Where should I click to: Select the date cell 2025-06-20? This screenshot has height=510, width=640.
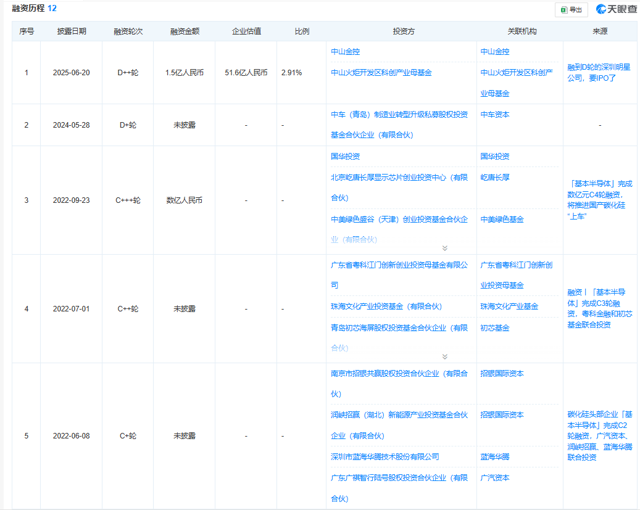coord(71,73)
